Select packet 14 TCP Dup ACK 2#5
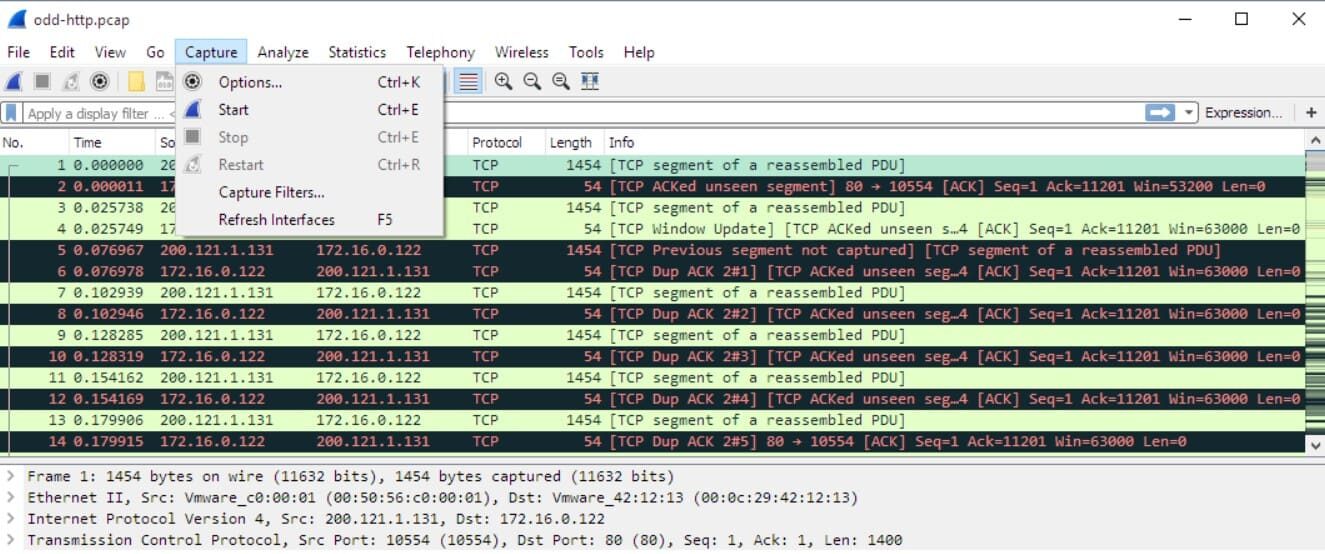Viewport: 1325px width, 554px height. [653, 441]
